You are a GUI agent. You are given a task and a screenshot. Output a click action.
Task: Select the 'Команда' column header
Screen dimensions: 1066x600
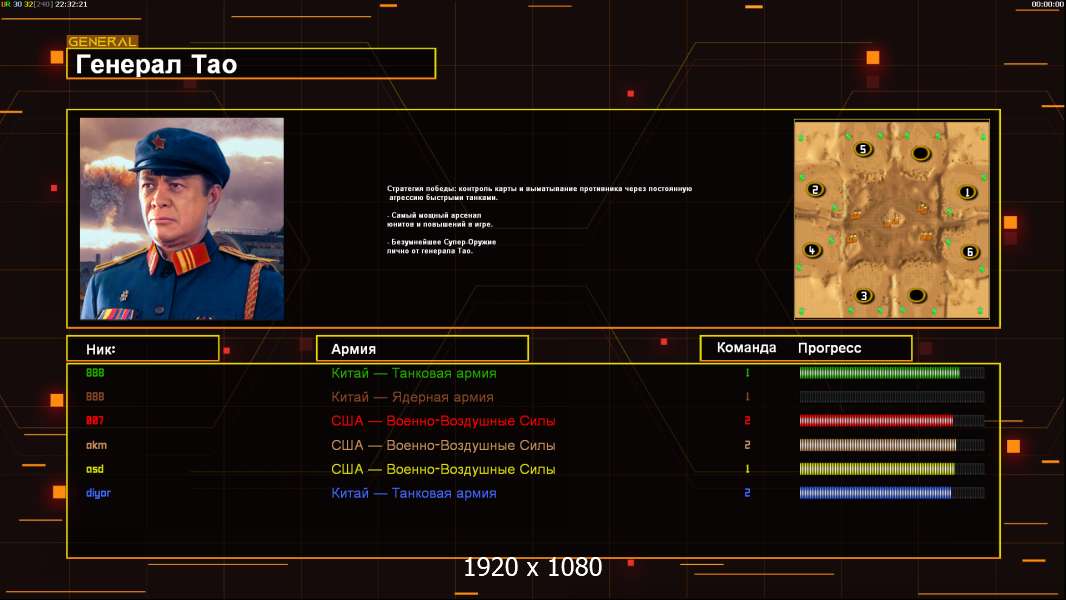[746, 347]
